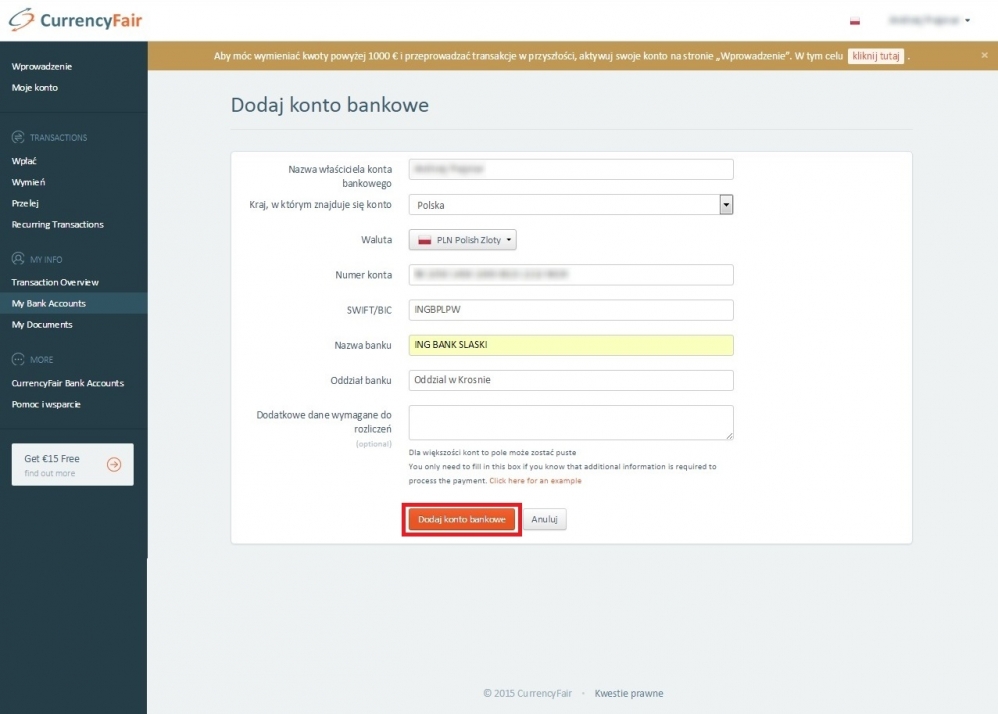
Task: Click the arrow icon in Get €15 Free
Action: tap(114, 464)
